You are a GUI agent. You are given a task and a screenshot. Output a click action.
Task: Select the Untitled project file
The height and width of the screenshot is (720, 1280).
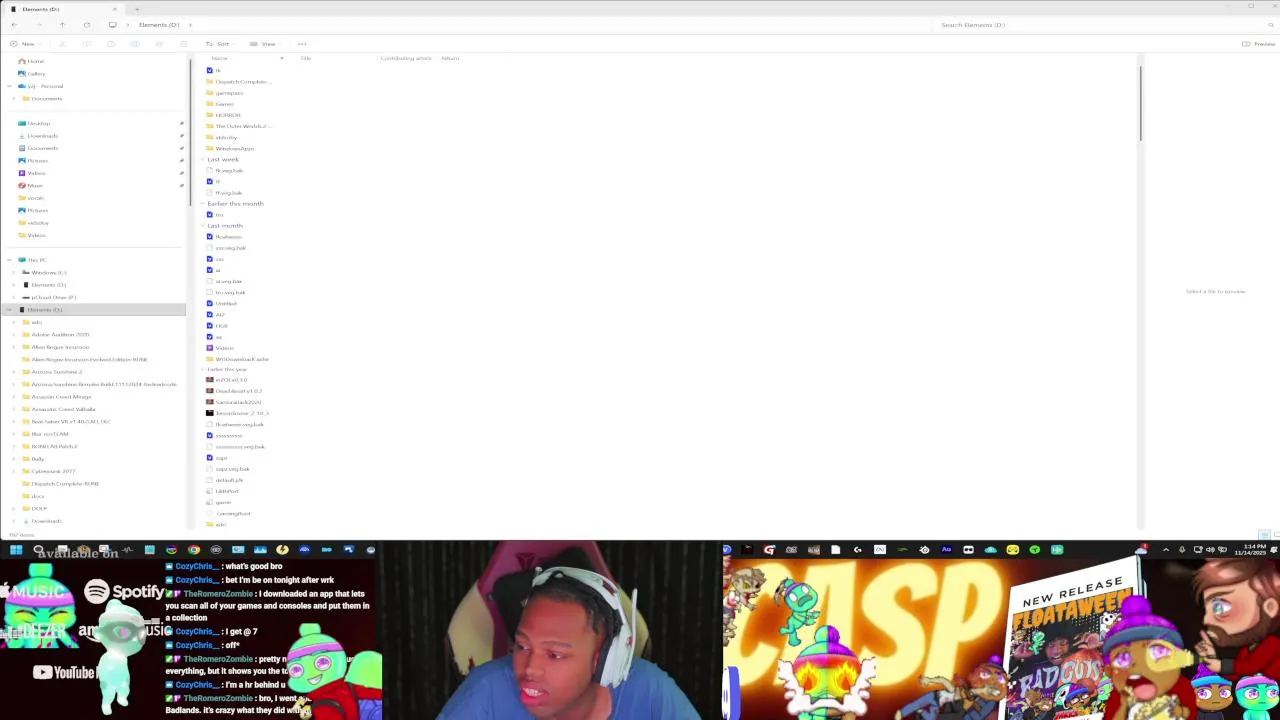pos(222,303)
